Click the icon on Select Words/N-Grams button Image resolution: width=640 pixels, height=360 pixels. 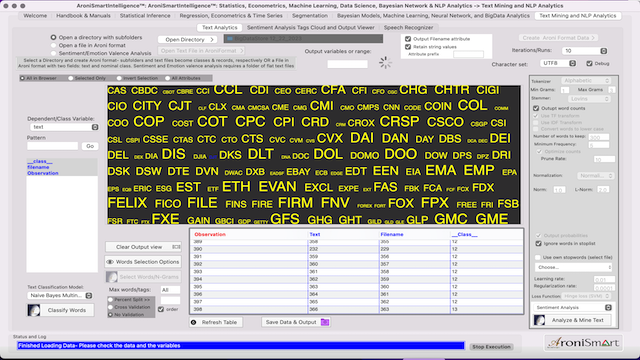click(111, 277)
